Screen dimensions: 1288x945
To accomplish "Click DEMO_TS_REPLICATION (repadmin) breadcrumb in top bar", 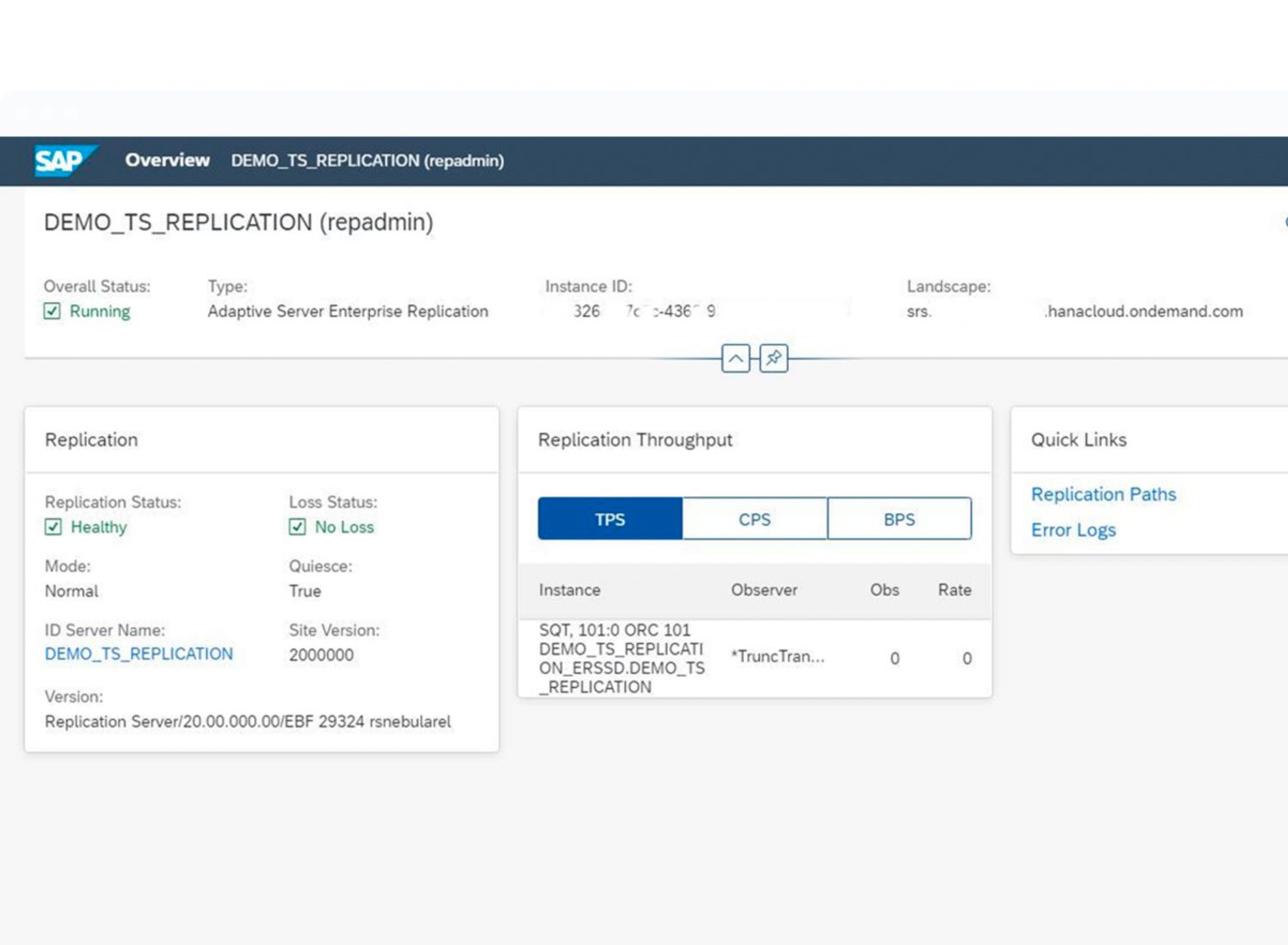I will click(x=368, y=161).
